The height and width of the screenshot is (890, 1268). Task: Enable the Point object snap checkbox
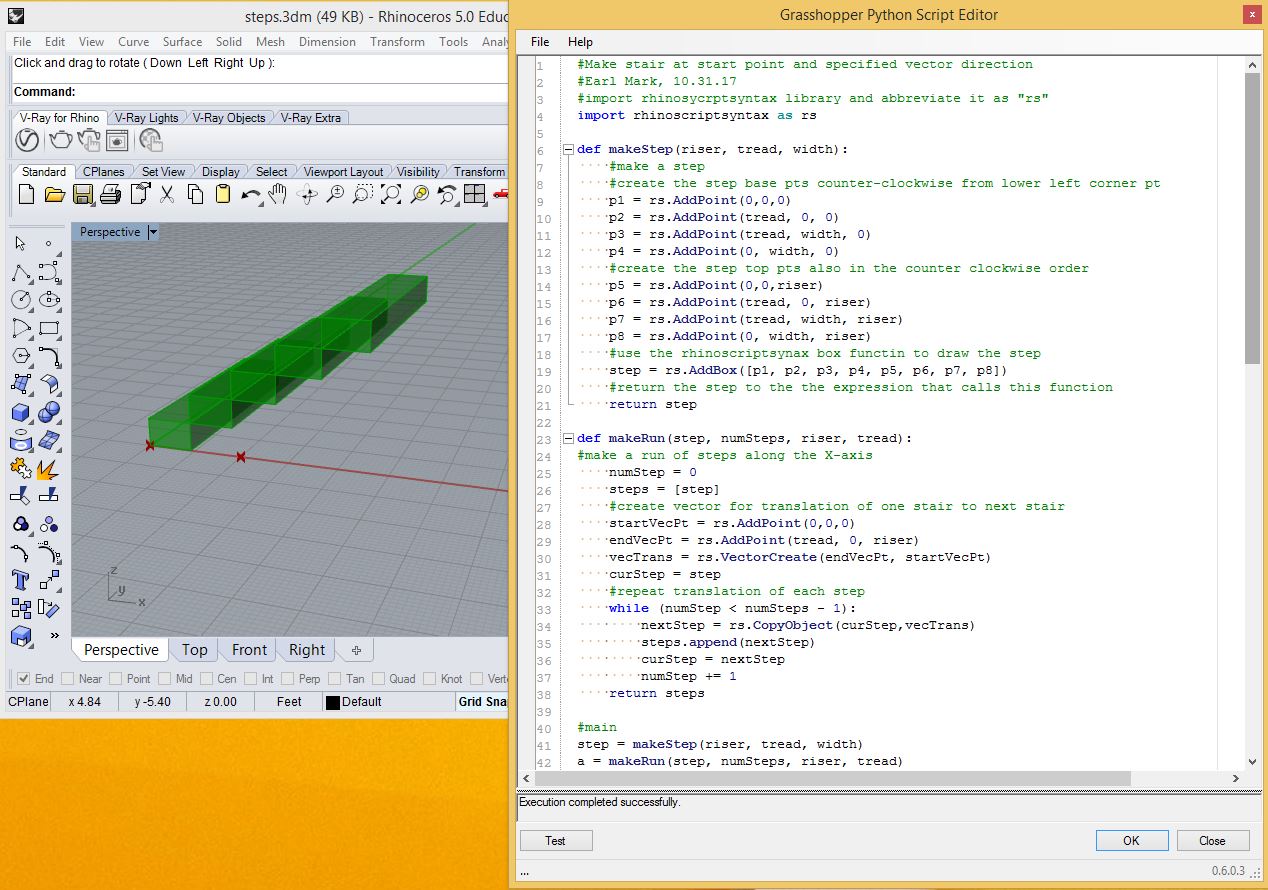115,679
